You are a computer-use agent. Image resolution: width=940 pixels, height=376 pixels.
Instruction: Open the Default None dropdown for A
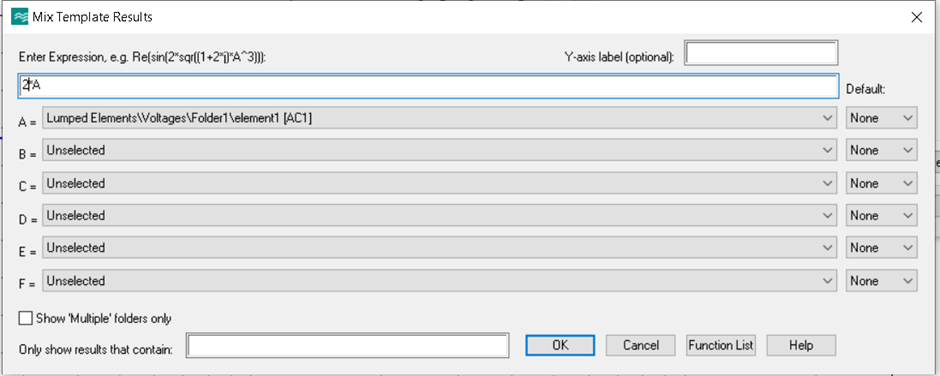(881, 118)
